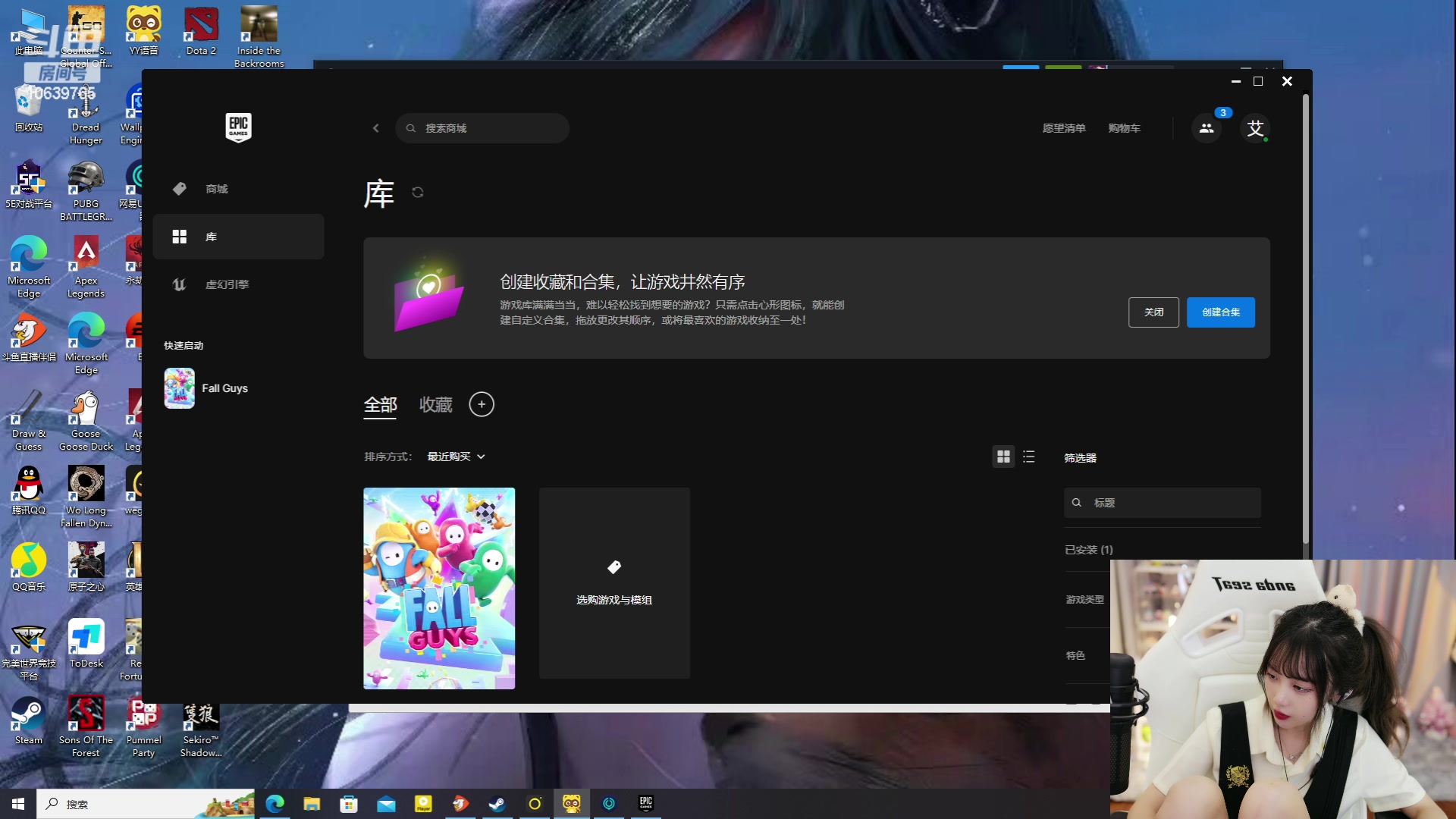
Task: Open the 最近购买 sort dropdown
Action: 456,457
